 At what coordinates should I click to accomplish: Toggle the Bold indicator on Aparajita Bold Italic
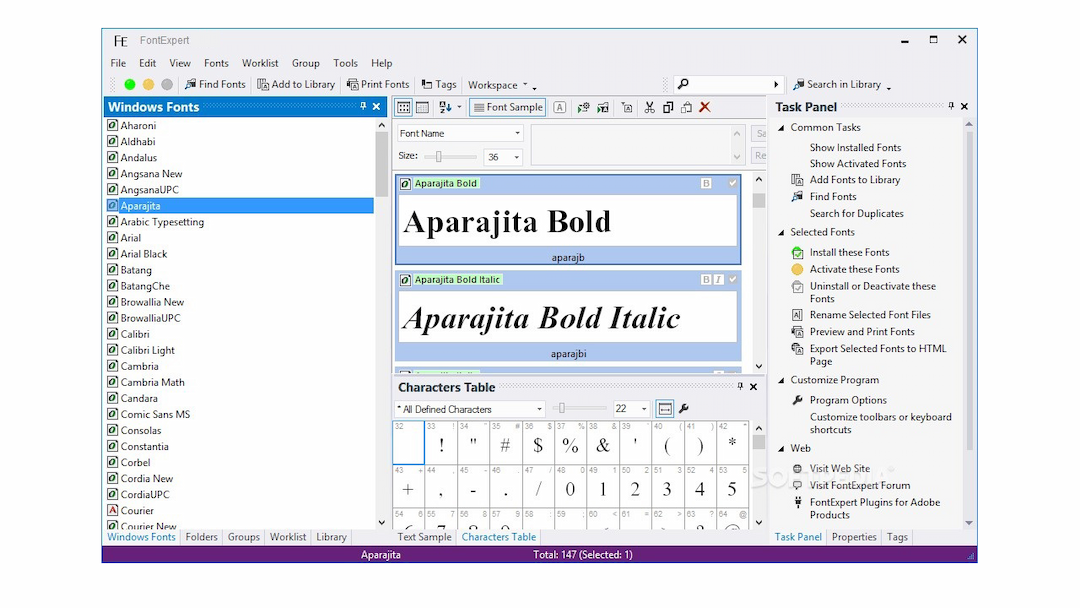[706, 280]
